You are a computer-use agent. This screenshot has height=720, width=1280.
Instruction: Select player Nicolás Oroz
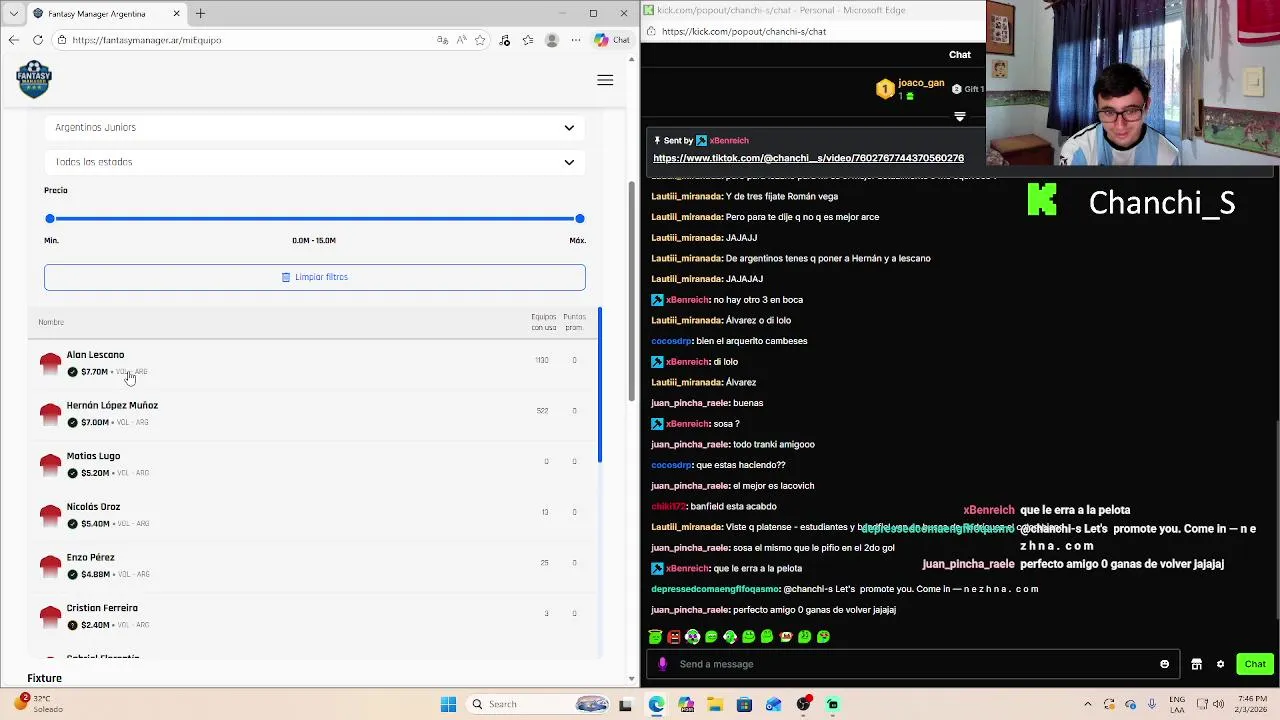[x=314, y=515]
